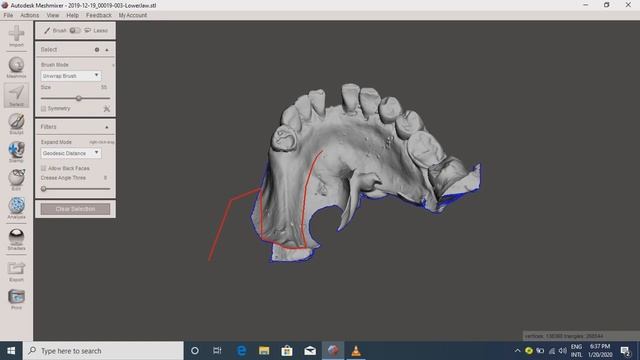The image size is (640, 360).
Task: Open the Import tool in sidebar
Action: point(16,36)
